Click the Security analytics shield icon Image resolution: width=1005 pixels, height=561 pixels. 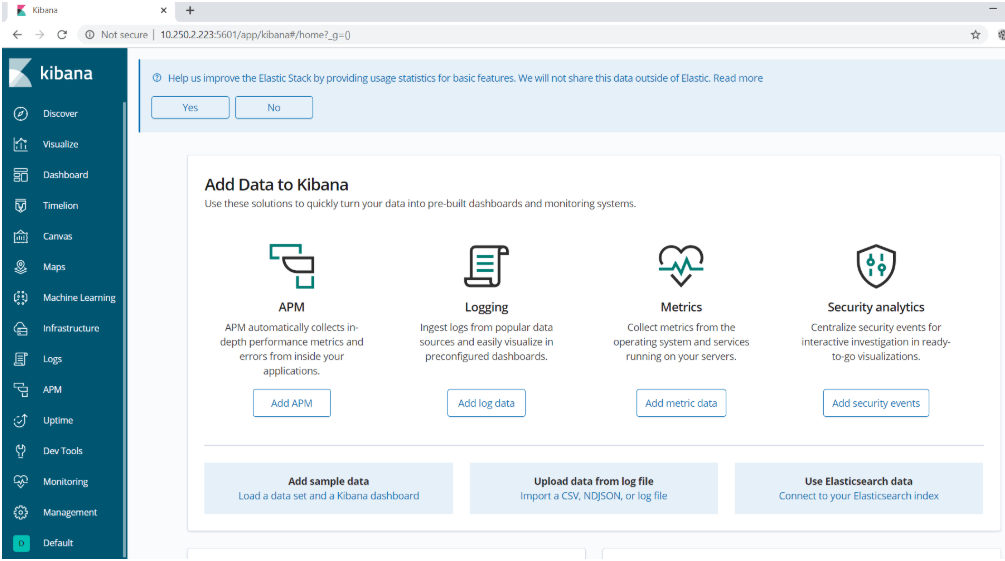(x=876, y=266)
